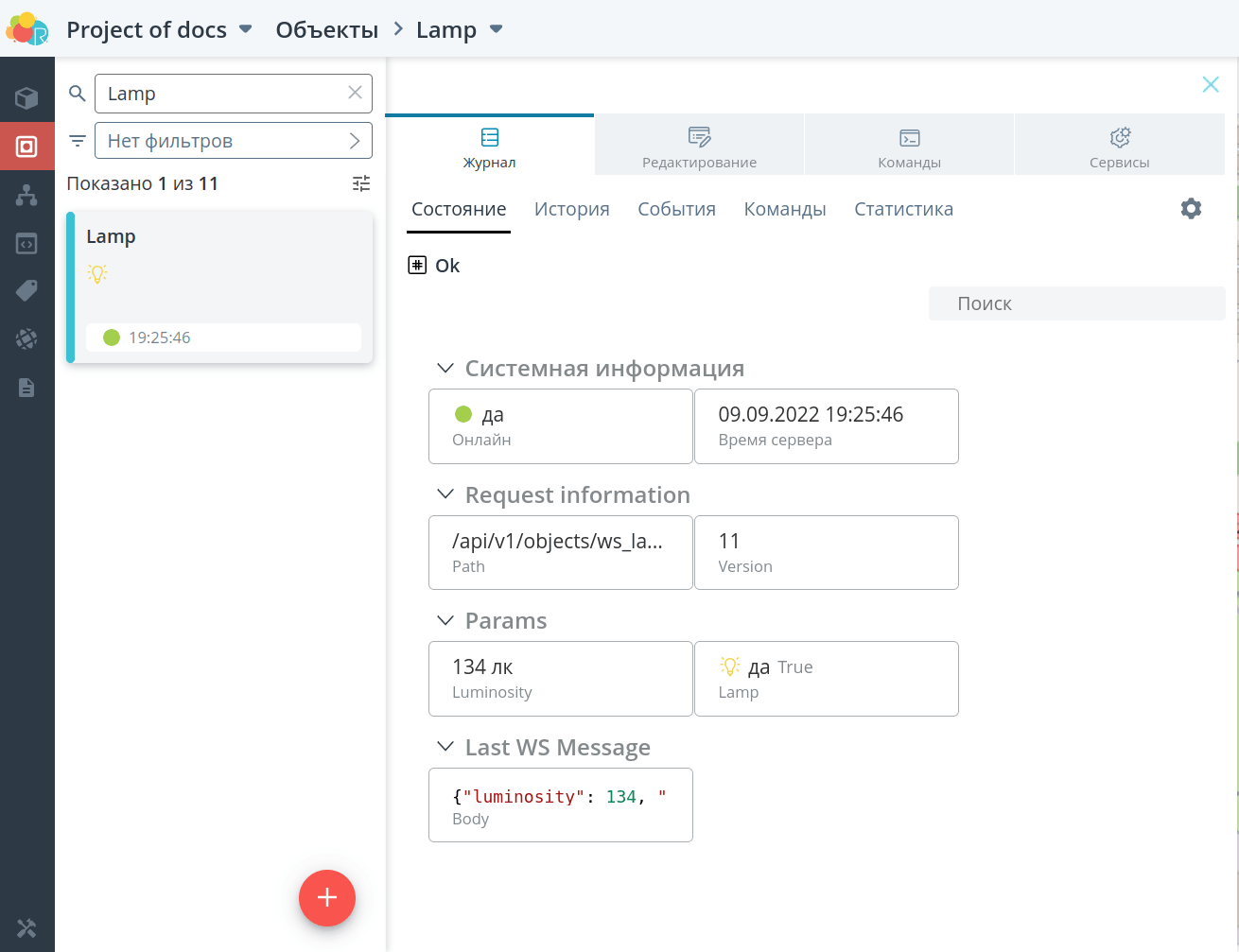Open the document icon in sidebar

pyautogui.click(x=26, y=387)
